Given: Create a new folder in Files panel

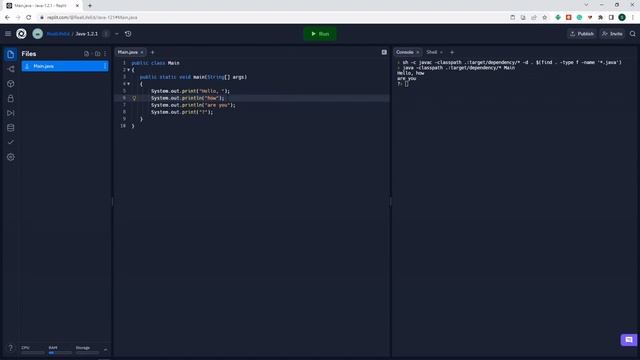Looking at the screenshot, I should coord(98,54).
